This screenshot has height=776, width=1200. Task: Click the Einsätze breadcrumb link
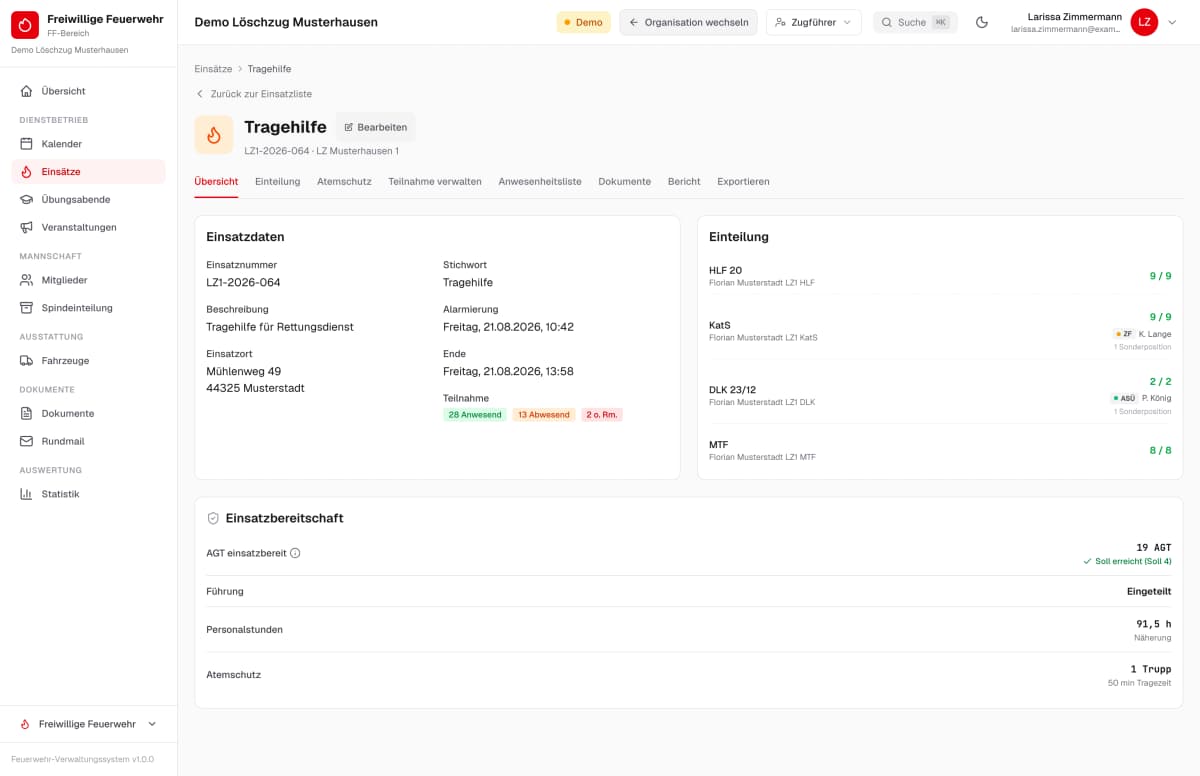[213, 69]
